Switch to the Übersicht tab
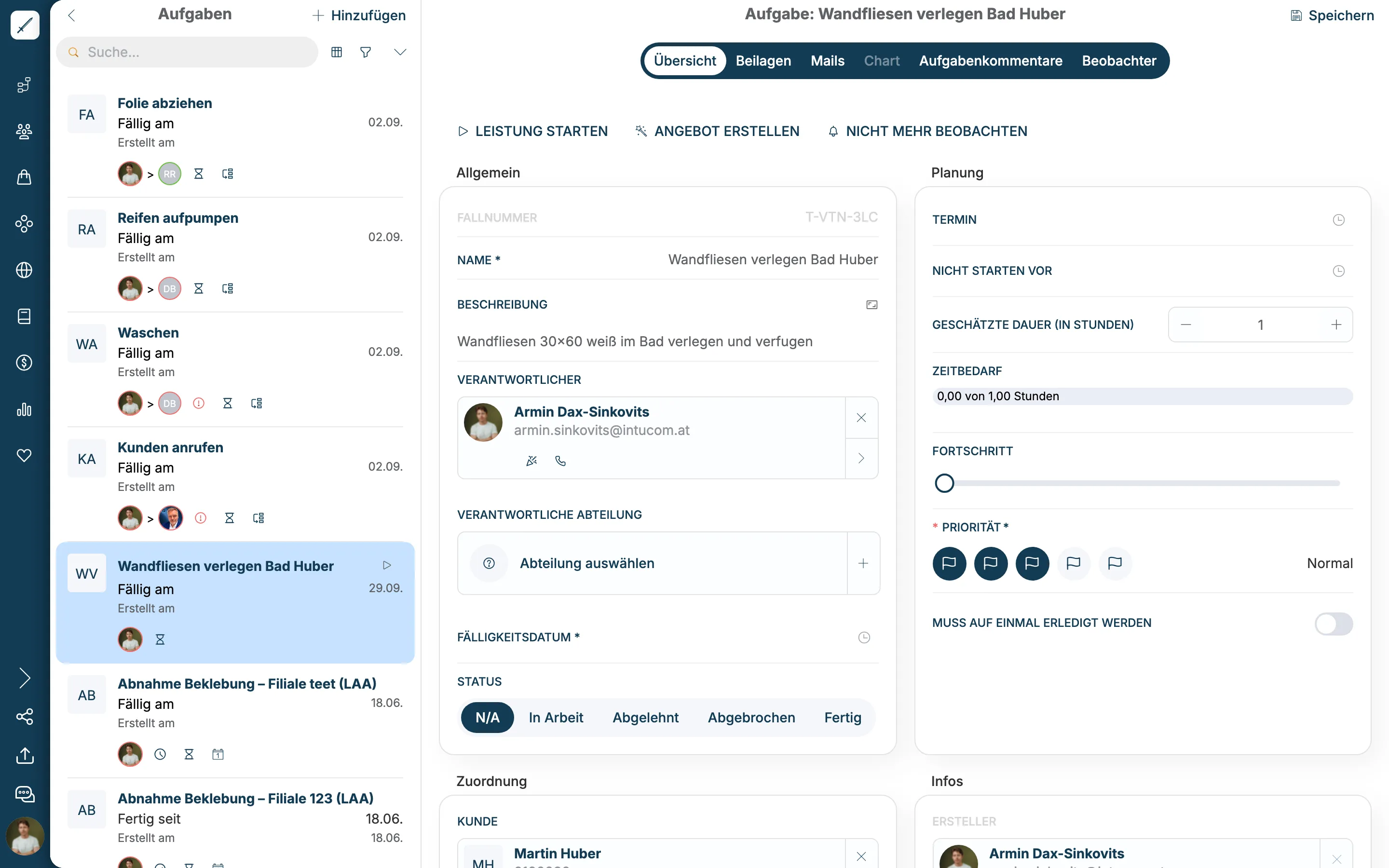The height and width of the screenshot is (868, 1389). tap(685, 61)
